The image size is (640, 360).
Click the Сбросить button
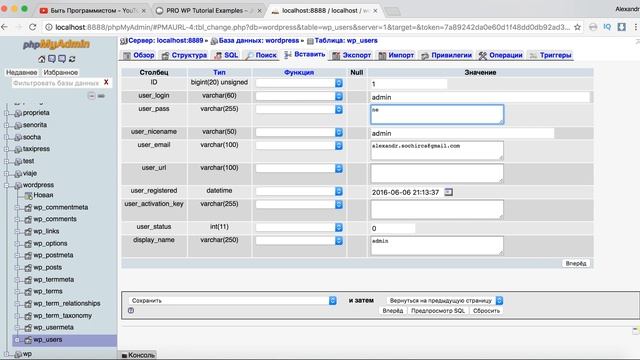[486, 311]
